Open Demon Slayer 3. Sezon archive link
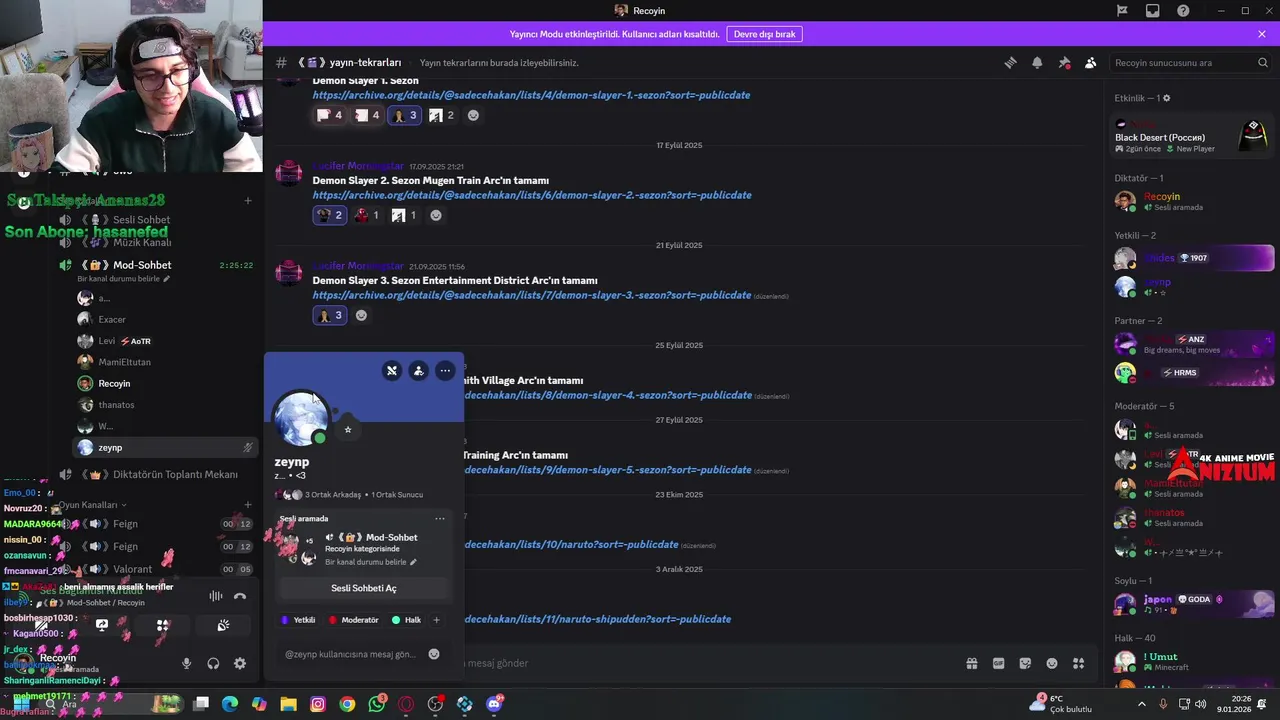Image resolution: width=1280 pixels, height=720 pixels. tap(532, 295)
